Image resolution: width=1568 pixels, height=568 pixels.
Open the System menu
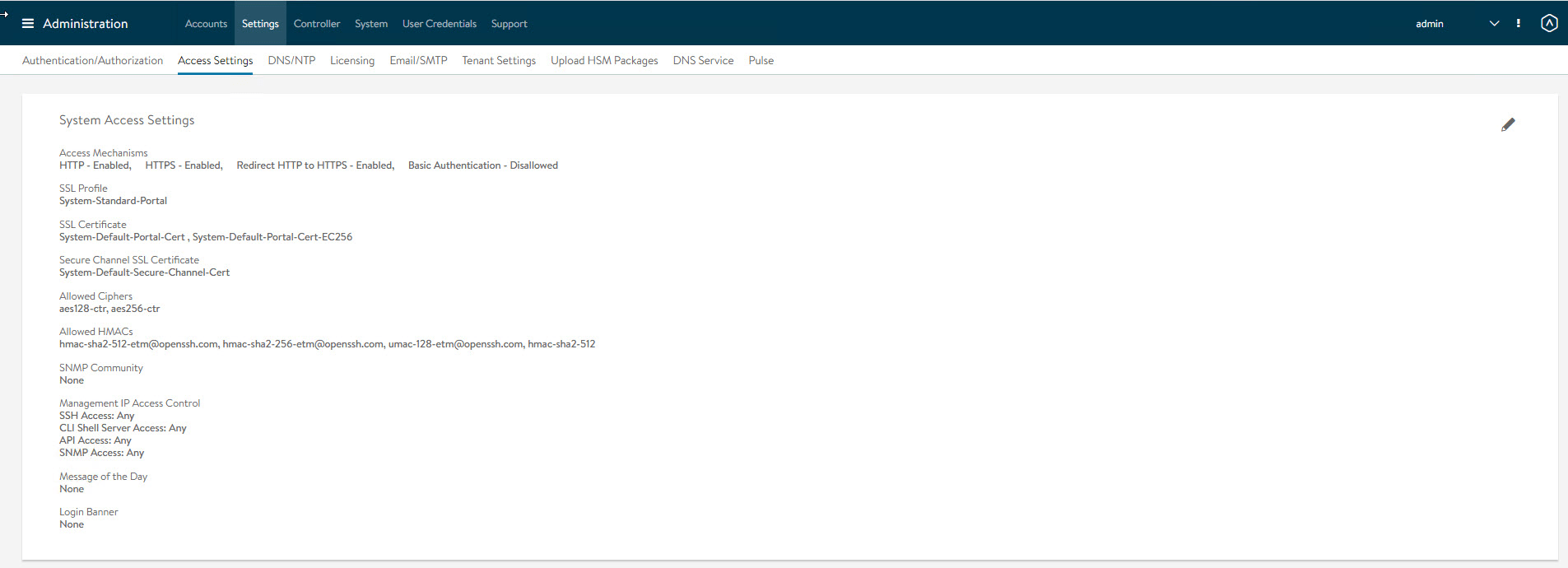click(371, 24)
